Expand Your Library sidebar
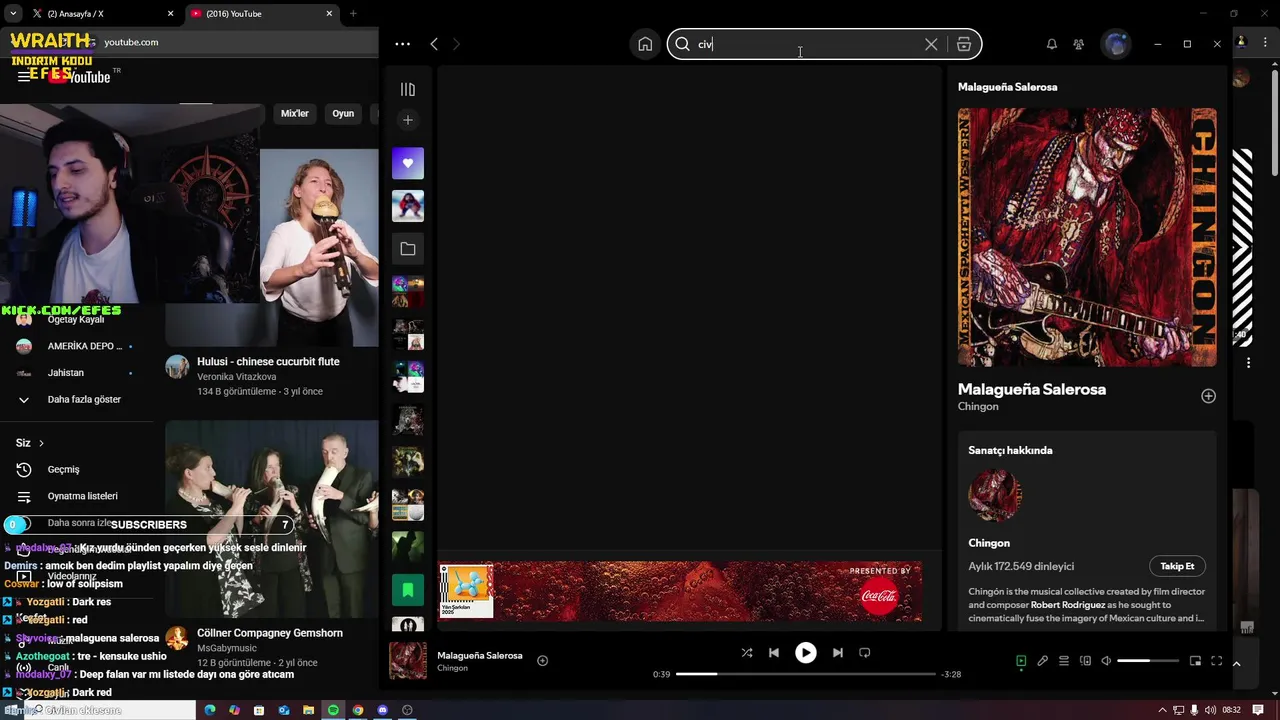Screen dimensions: 1280x720 [408, 89]
